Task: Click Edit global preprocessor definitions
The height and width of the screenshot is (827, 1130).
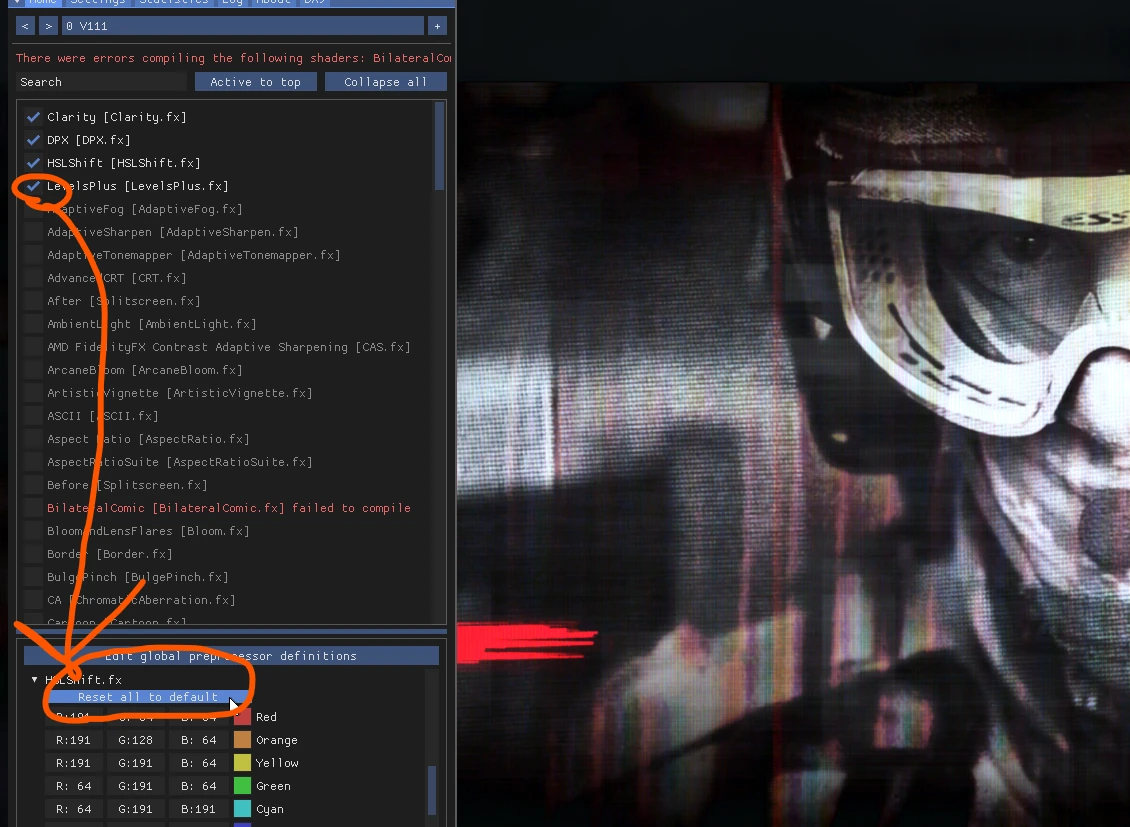Action: tap(231, 656)
